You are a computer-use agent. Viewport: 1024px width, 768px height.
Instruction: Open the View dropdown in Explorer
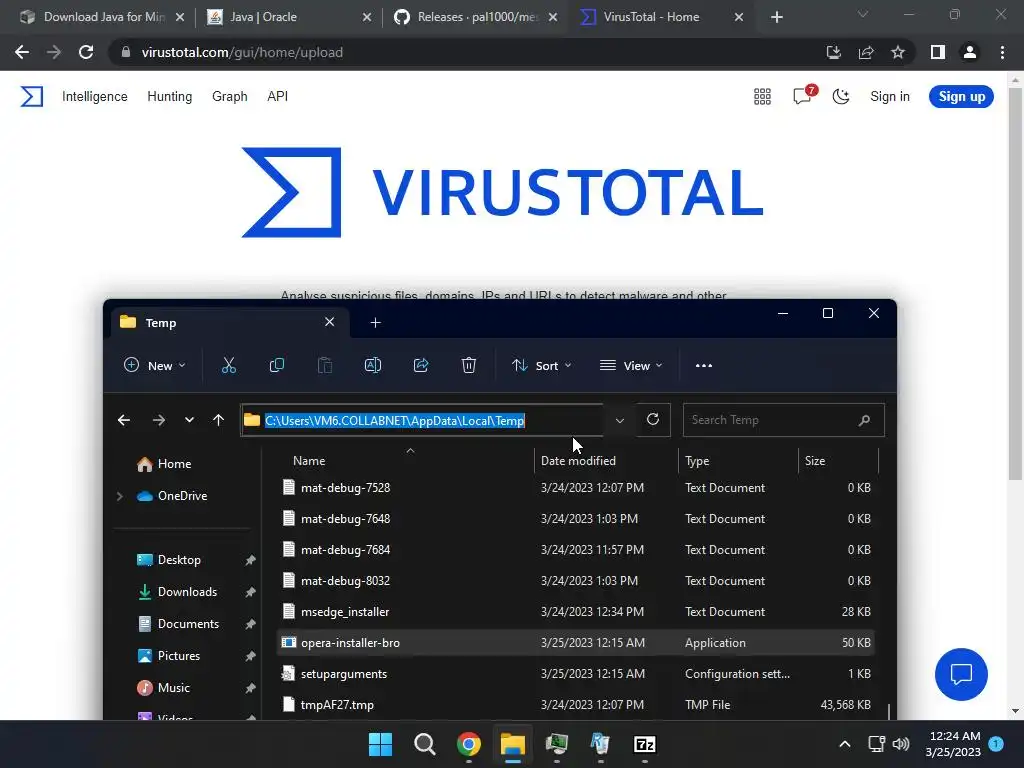631,366
